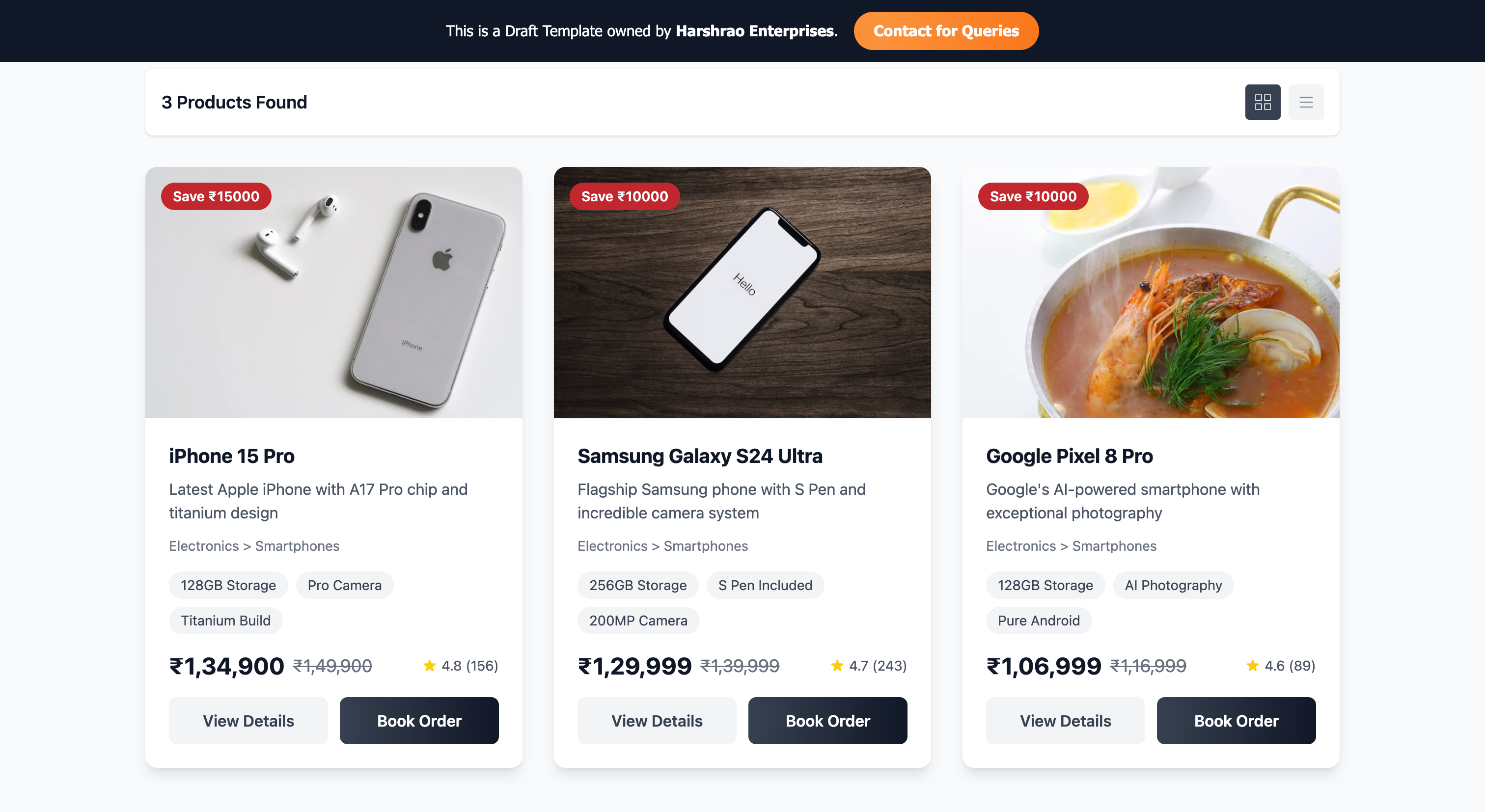The height and width of the screenshot is (812, 1485).
Task: Switch to list view layout
Action: pos(1306,102)
